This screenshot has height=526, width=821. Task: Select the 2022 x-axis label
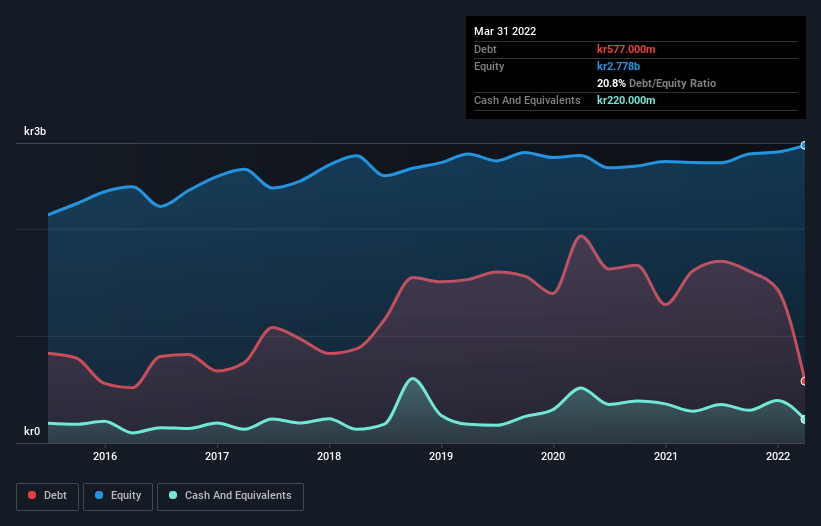point(778,456)
